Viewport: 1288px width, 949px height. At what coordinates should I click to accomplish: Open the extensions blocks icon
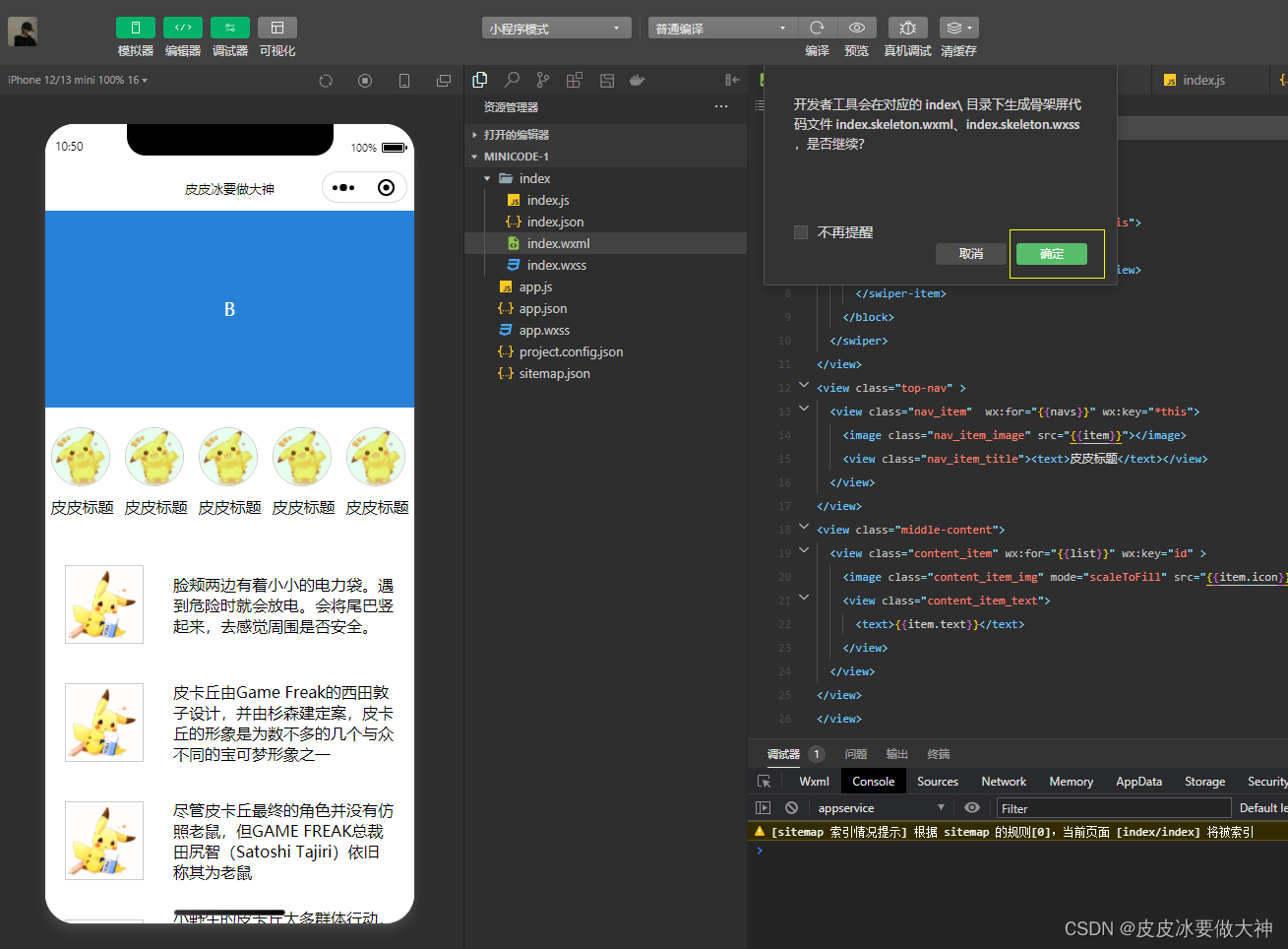tap(575, 80)
